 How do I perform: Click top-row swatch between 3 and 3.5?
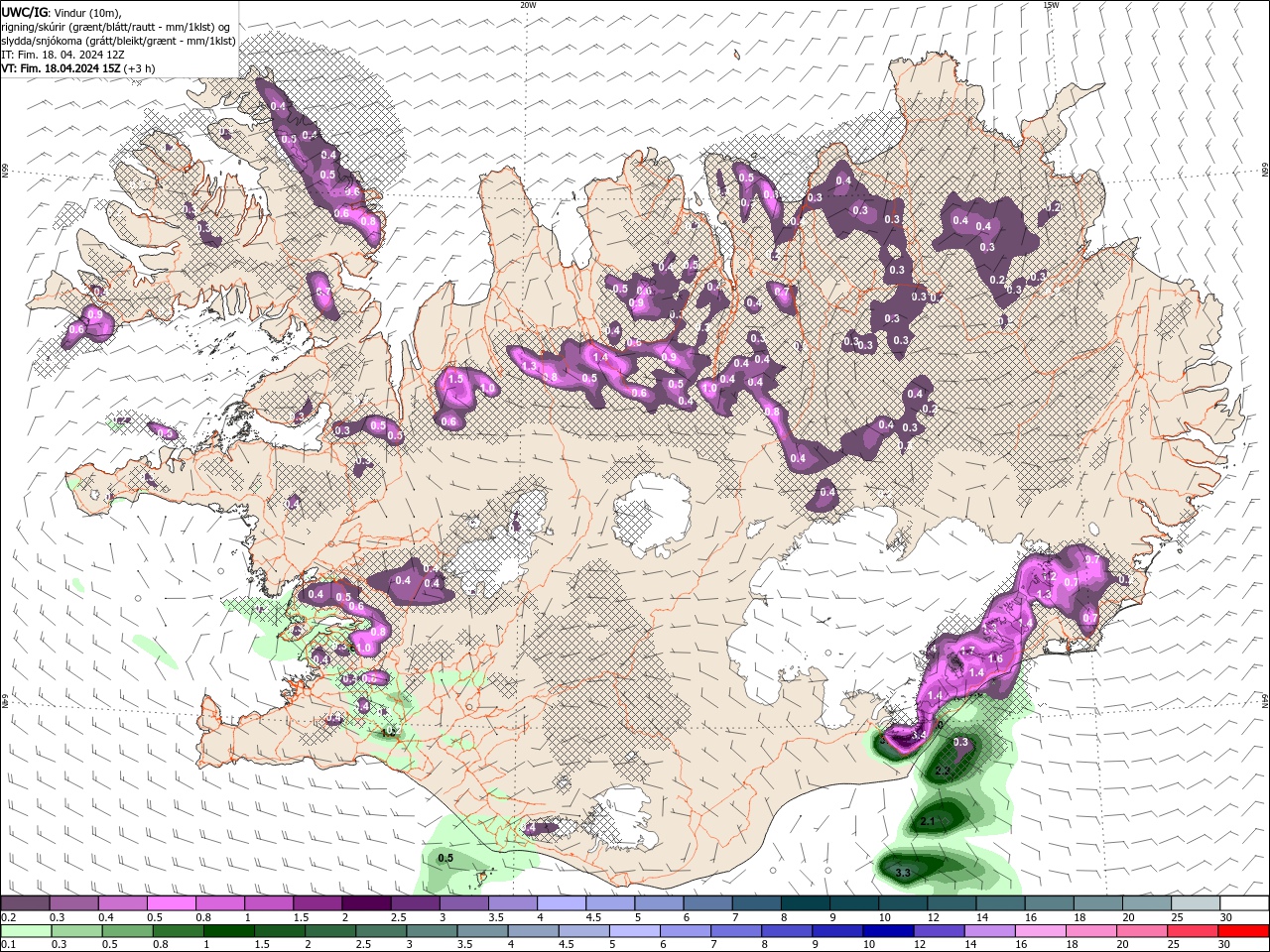462,903
